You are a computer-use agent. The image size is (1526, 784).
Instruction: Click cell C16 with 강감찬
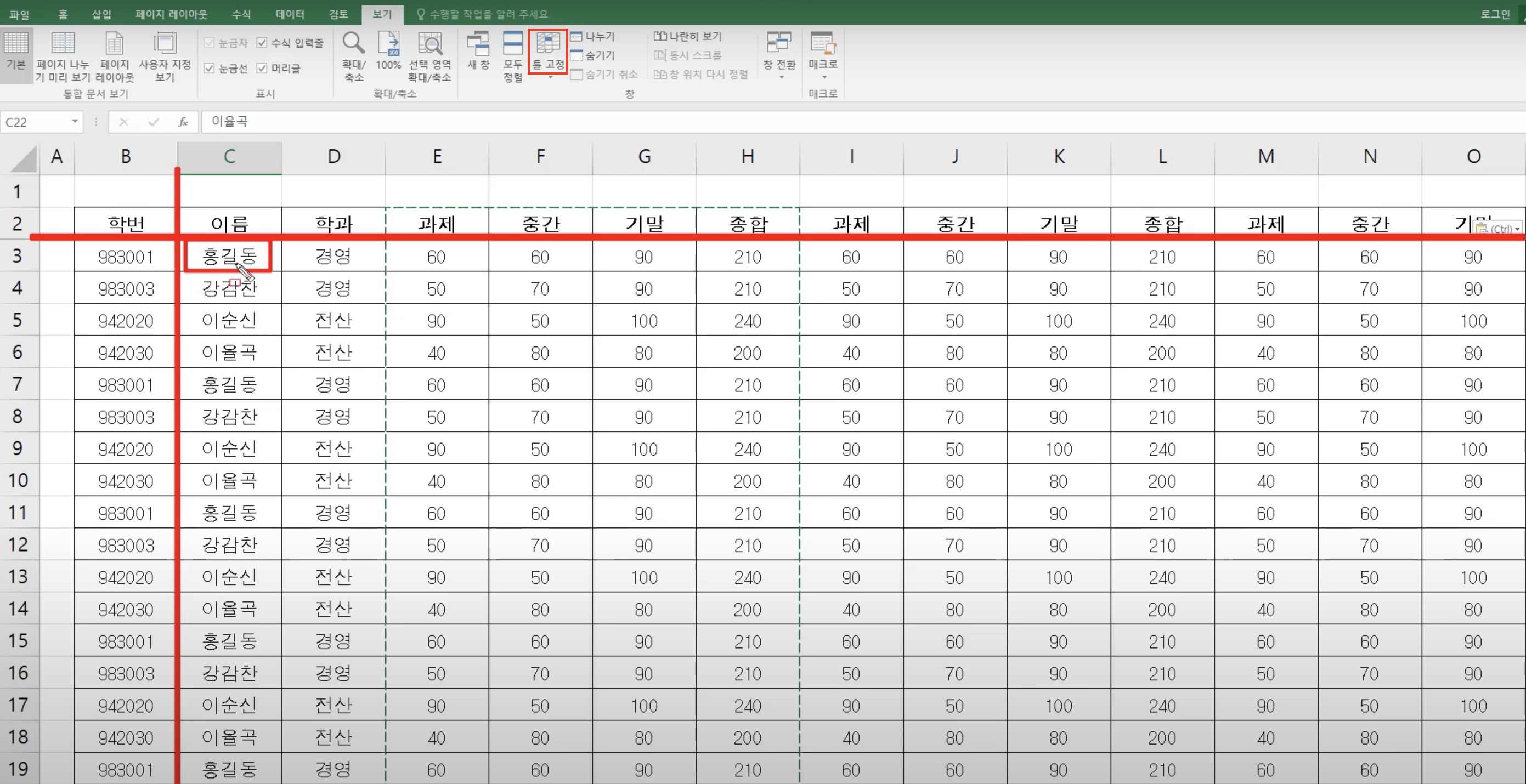pyautogui.click(x=230, y=673)
